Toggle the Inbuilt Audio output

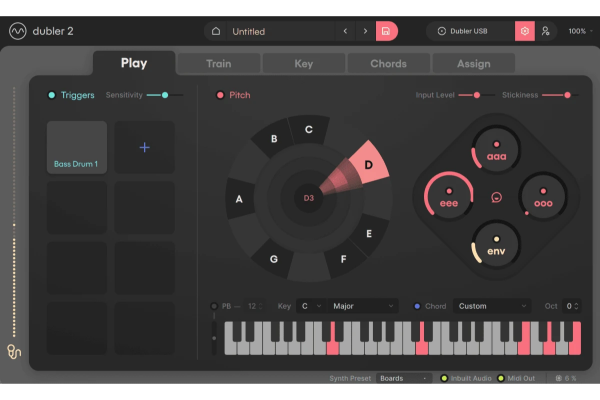pos(444,379)
